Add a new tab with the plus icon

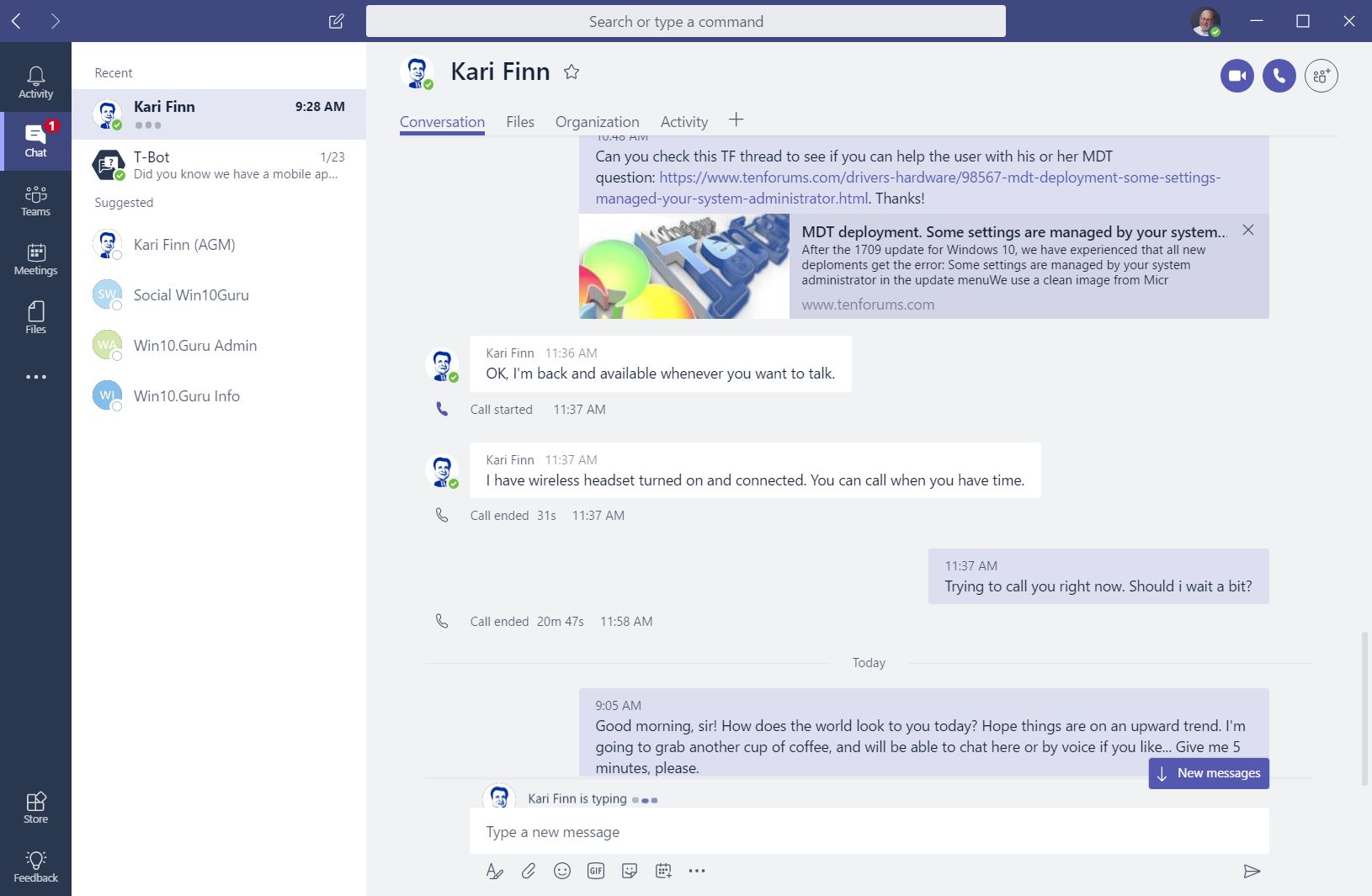(x=736, y=119)
